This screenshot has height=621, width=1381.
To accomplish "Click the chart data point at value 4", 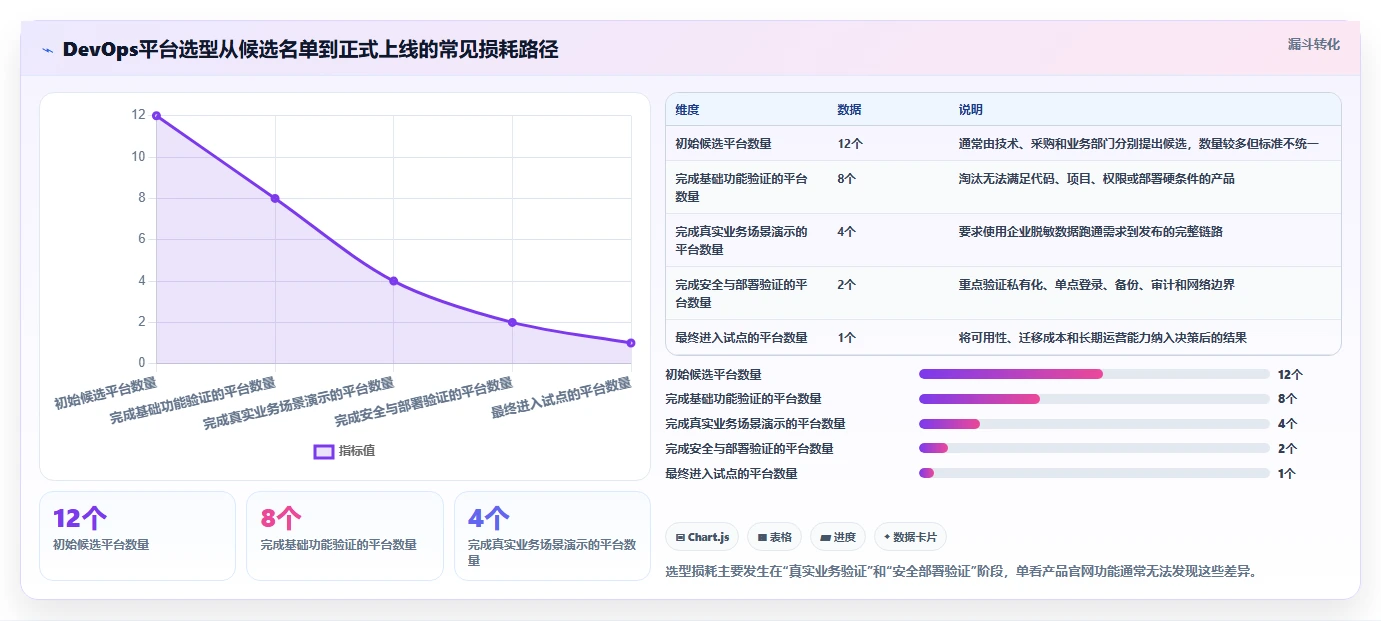I will tap(394, 281).
